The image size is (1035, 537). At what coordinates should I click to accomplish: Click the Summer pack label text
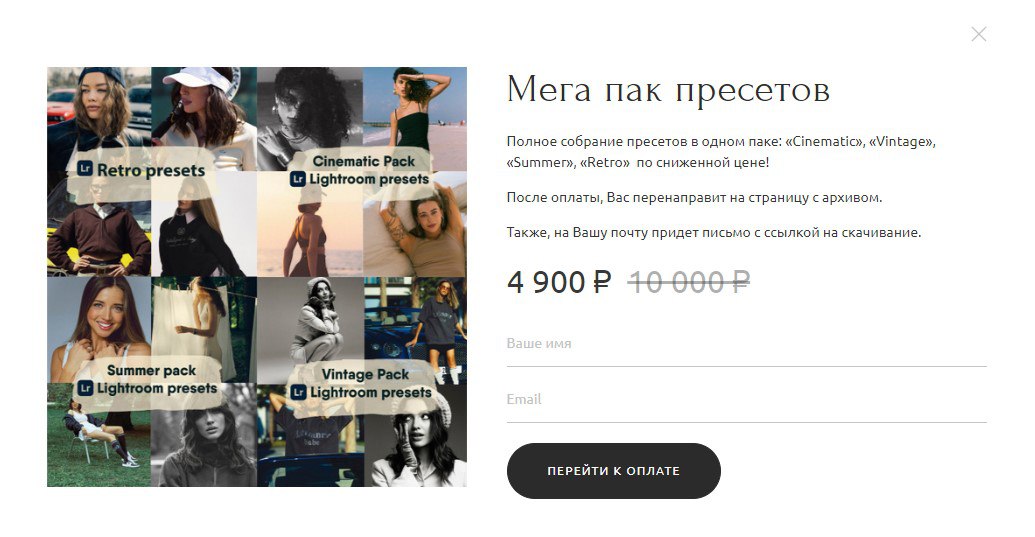(151, 370)
